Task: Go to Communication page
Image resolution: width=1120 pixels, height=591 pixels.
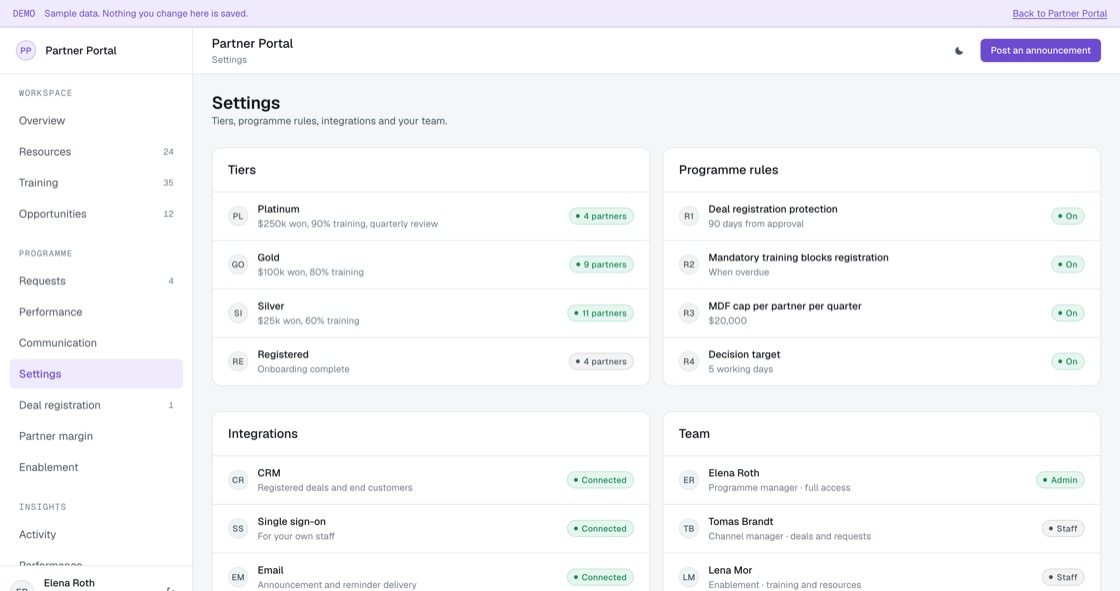Action: [96, 343]
